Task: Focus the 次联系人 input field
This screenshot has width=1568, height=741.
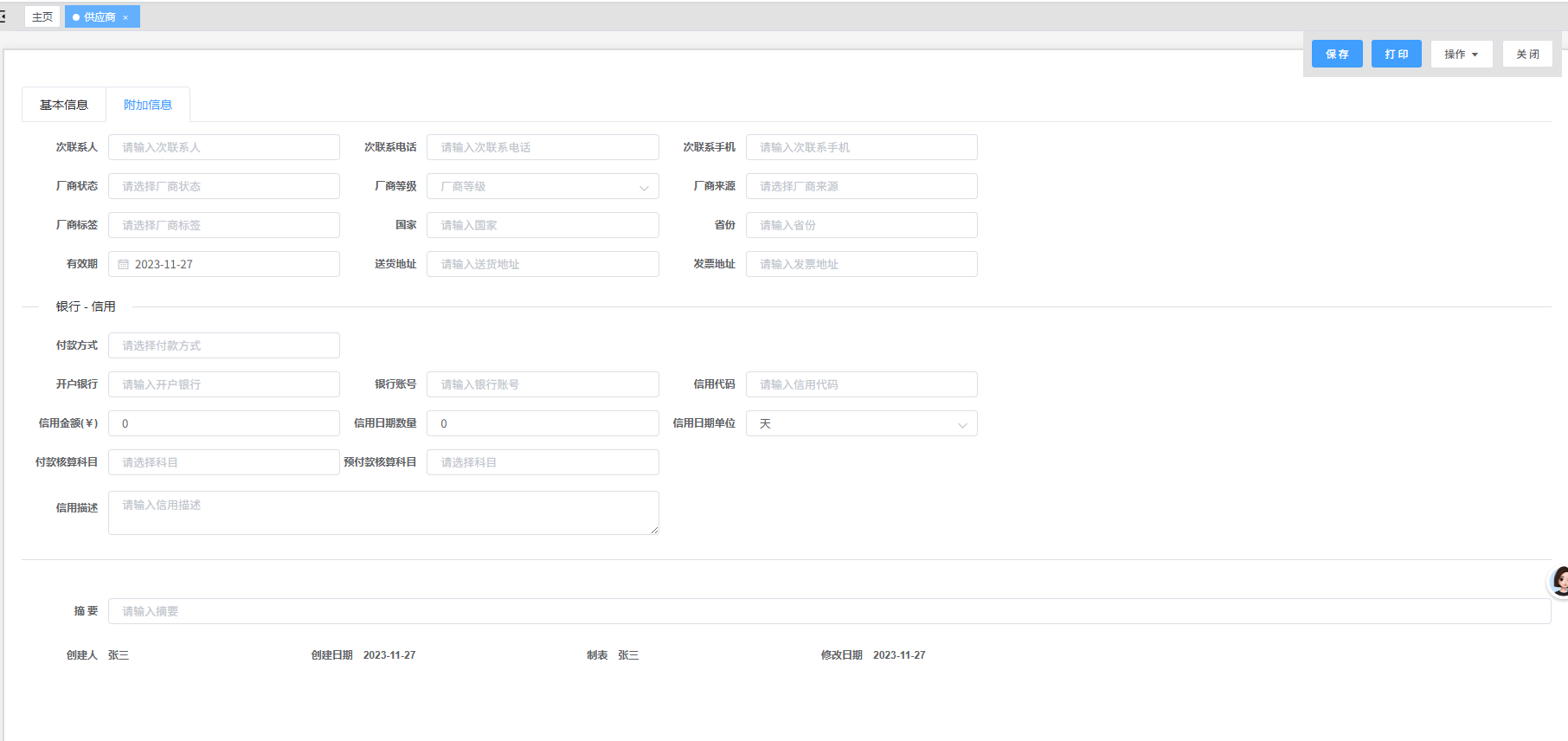Action: tap(224, 148)
